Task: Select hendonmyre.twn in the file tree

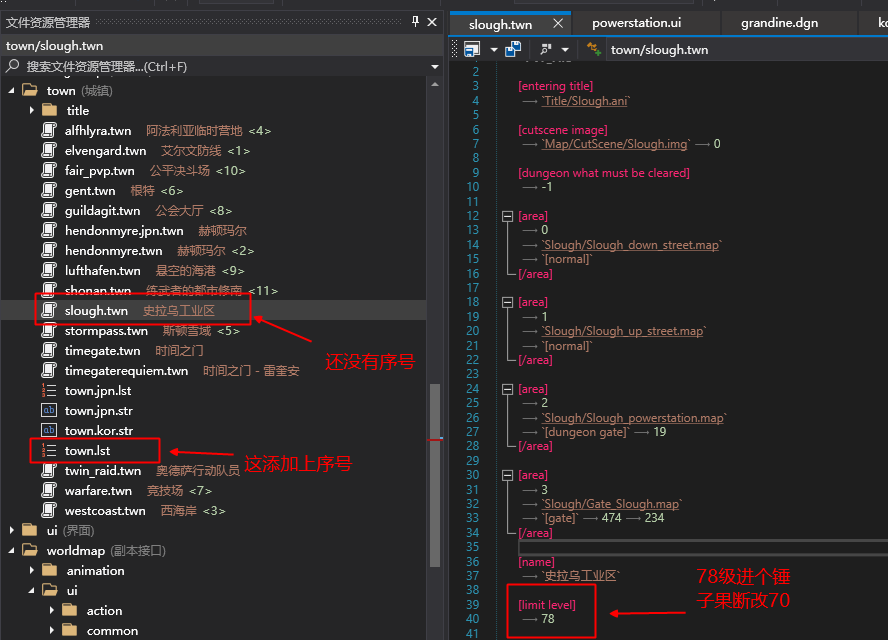Action: (x=214, y=250)
